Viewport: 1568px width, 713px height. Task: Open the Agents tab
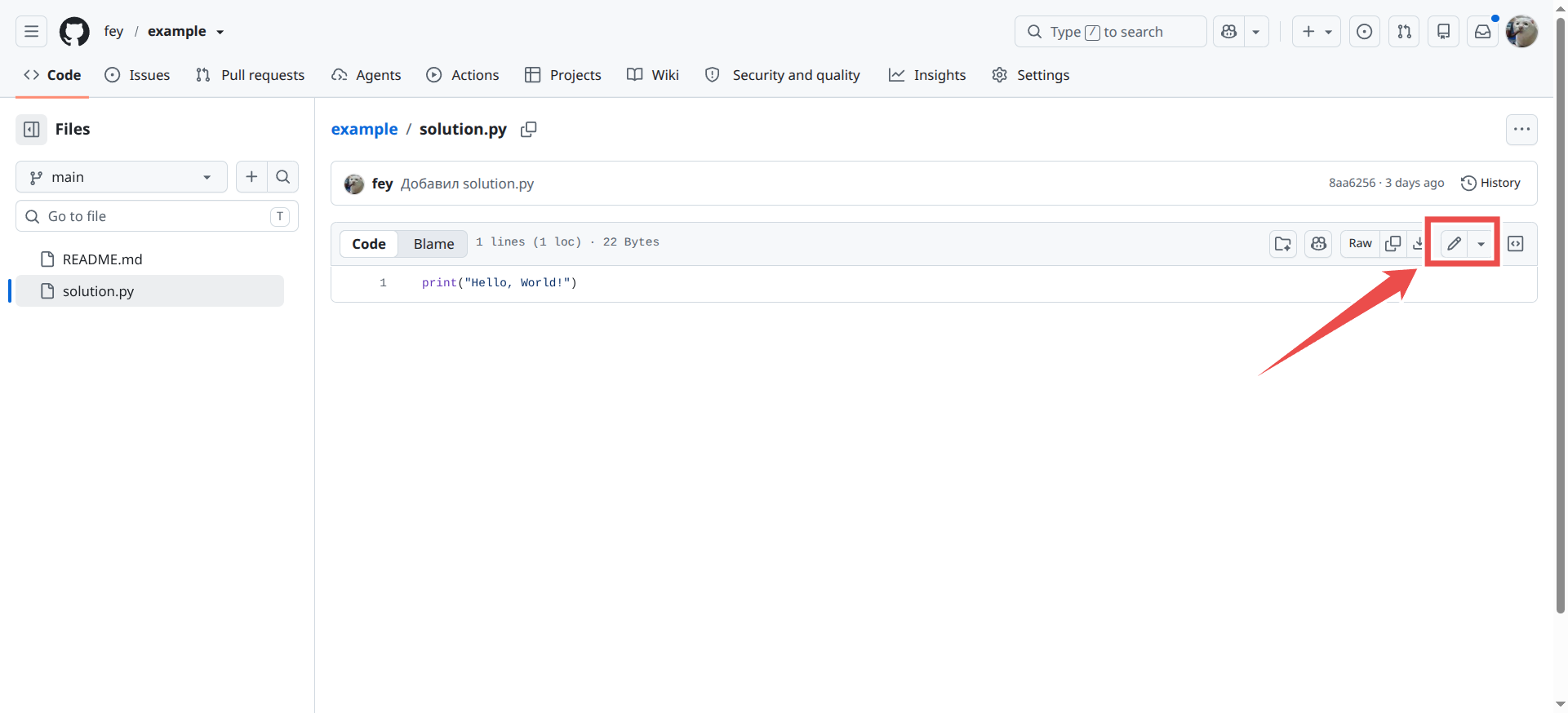coord(366,75)
